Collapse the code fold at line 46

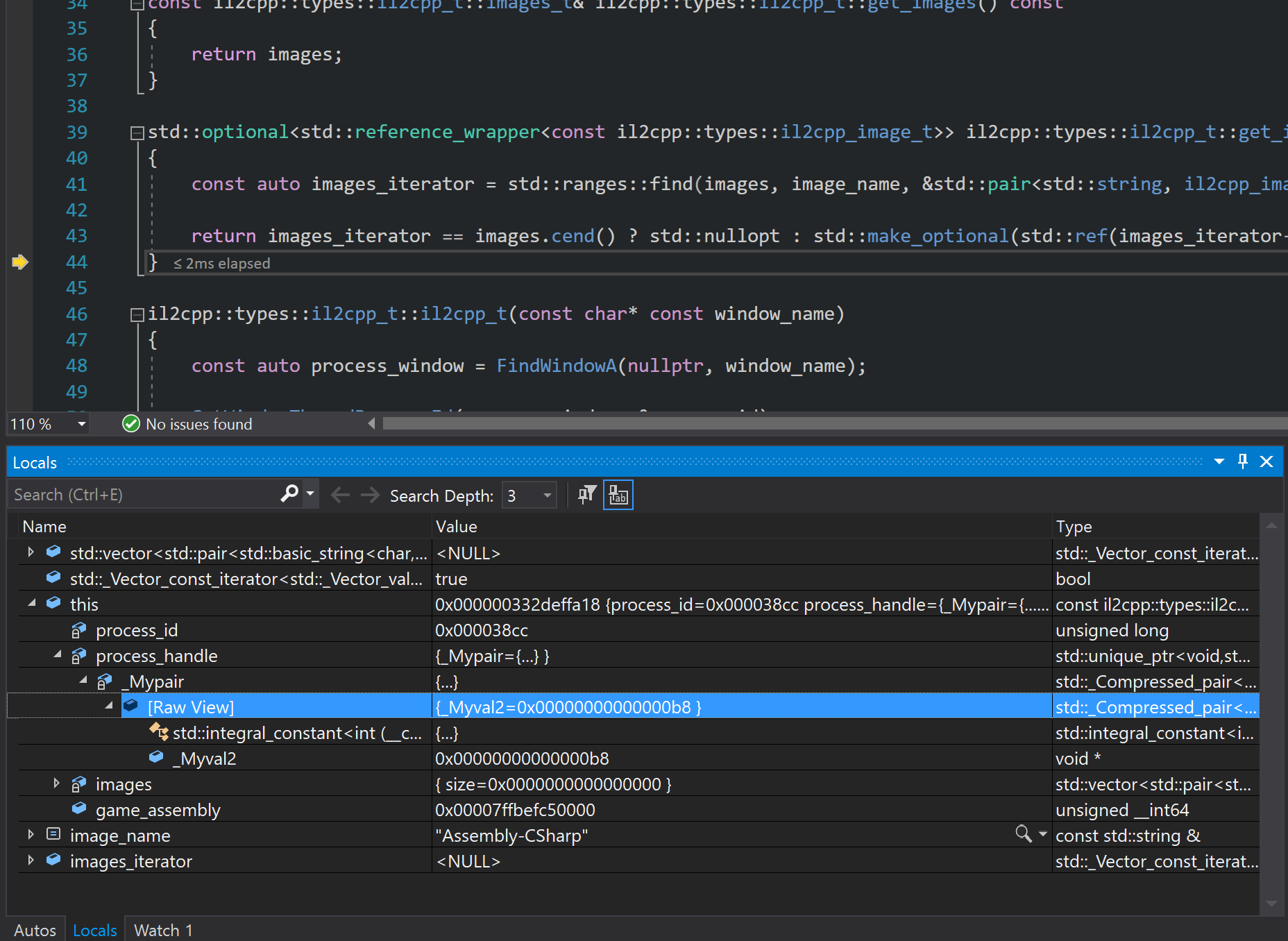tap(137, 314)
